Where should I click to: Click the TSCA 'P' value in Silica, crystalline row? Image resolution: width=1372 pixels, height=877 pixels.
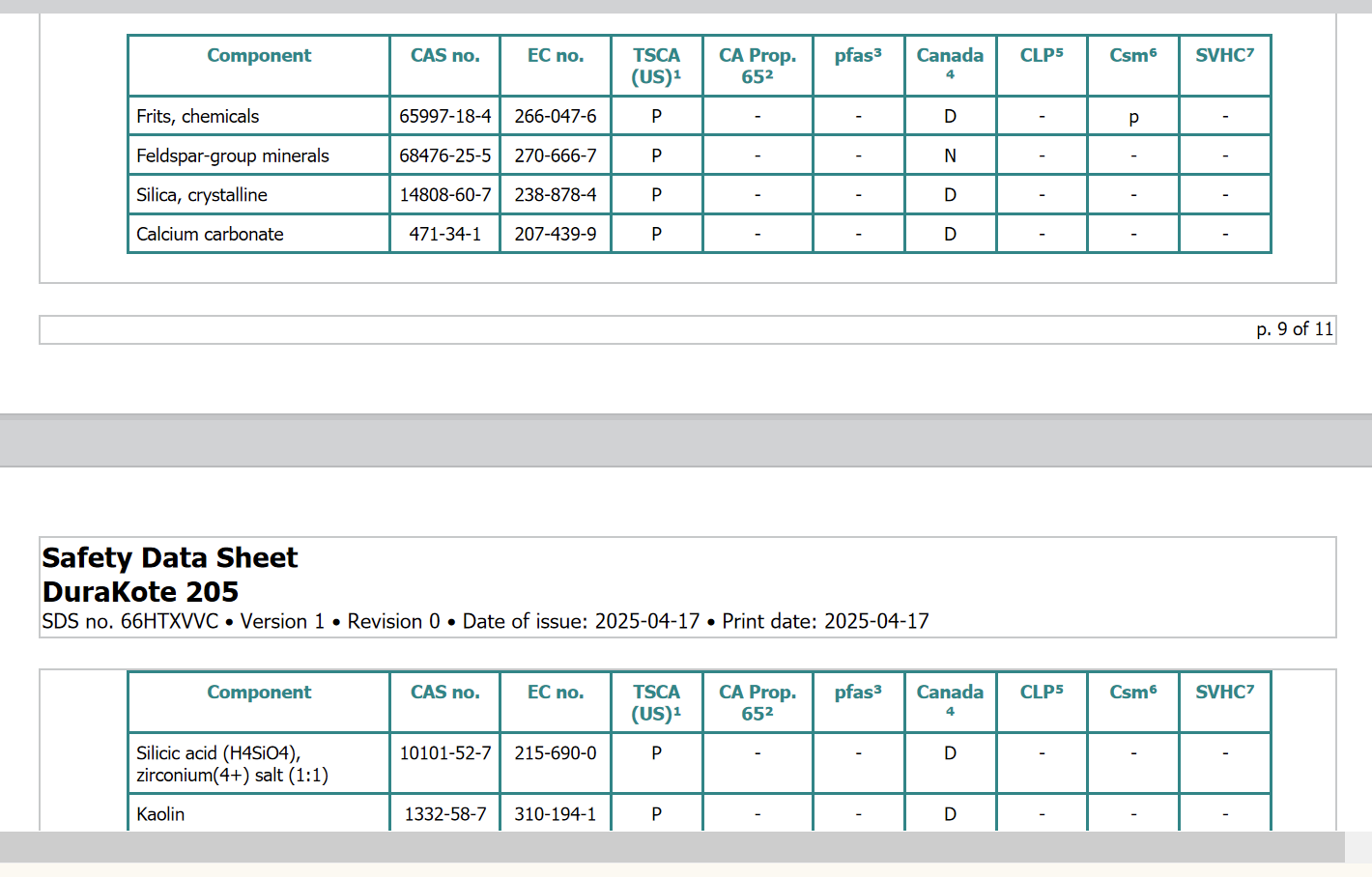click(x=656, y=195)
